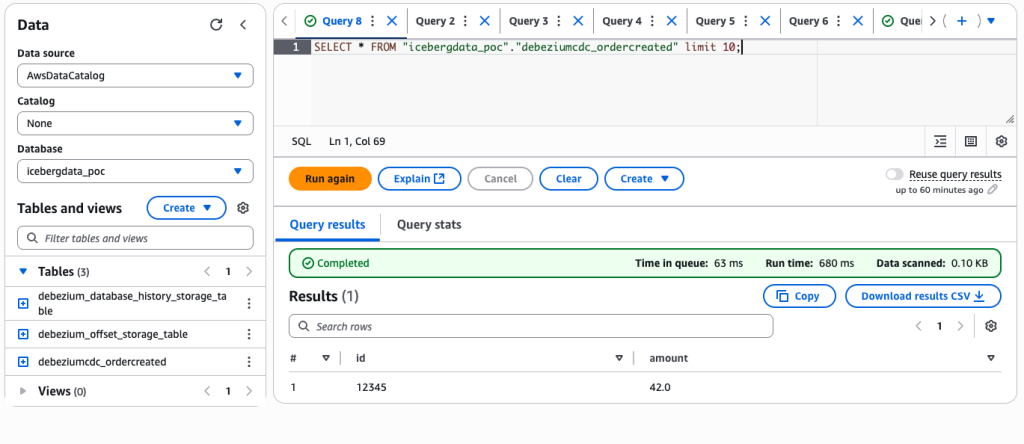
Task: Open options for debeziumcdc_ordercreated table
Action: (x=249, y=362)
